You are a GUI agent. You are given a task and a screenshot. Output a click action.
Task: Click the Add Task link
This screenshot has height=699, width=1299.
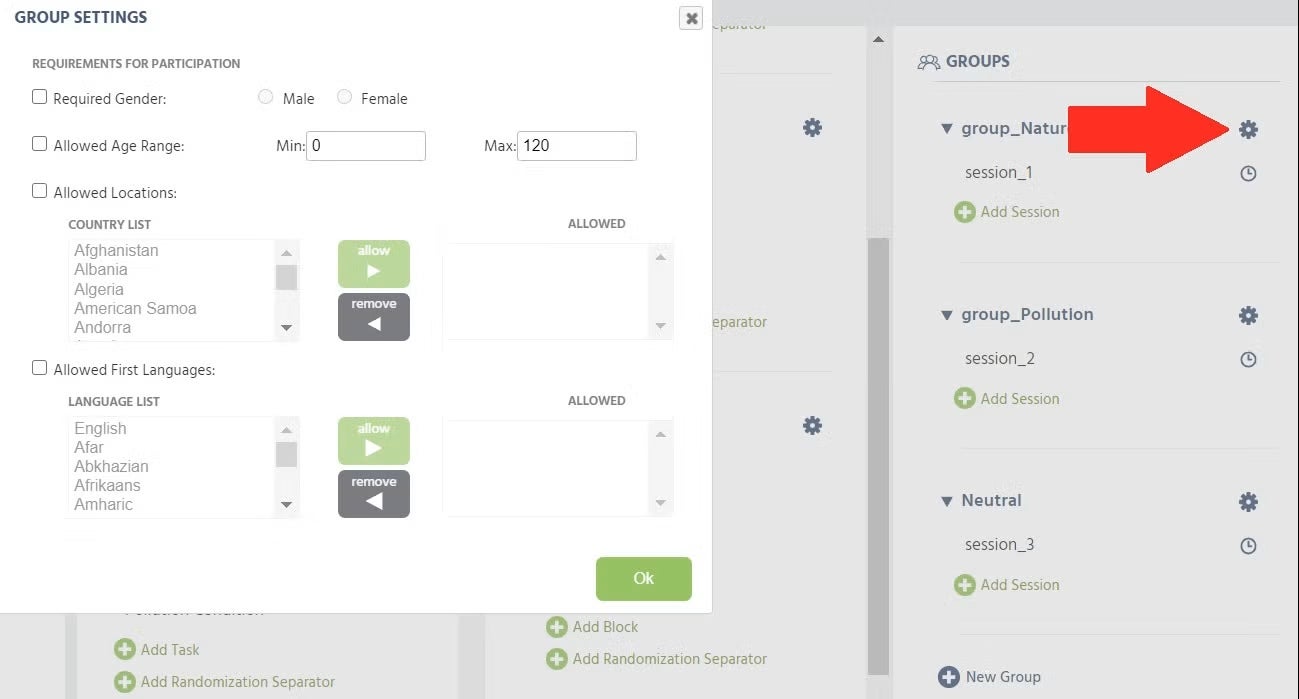170,650
